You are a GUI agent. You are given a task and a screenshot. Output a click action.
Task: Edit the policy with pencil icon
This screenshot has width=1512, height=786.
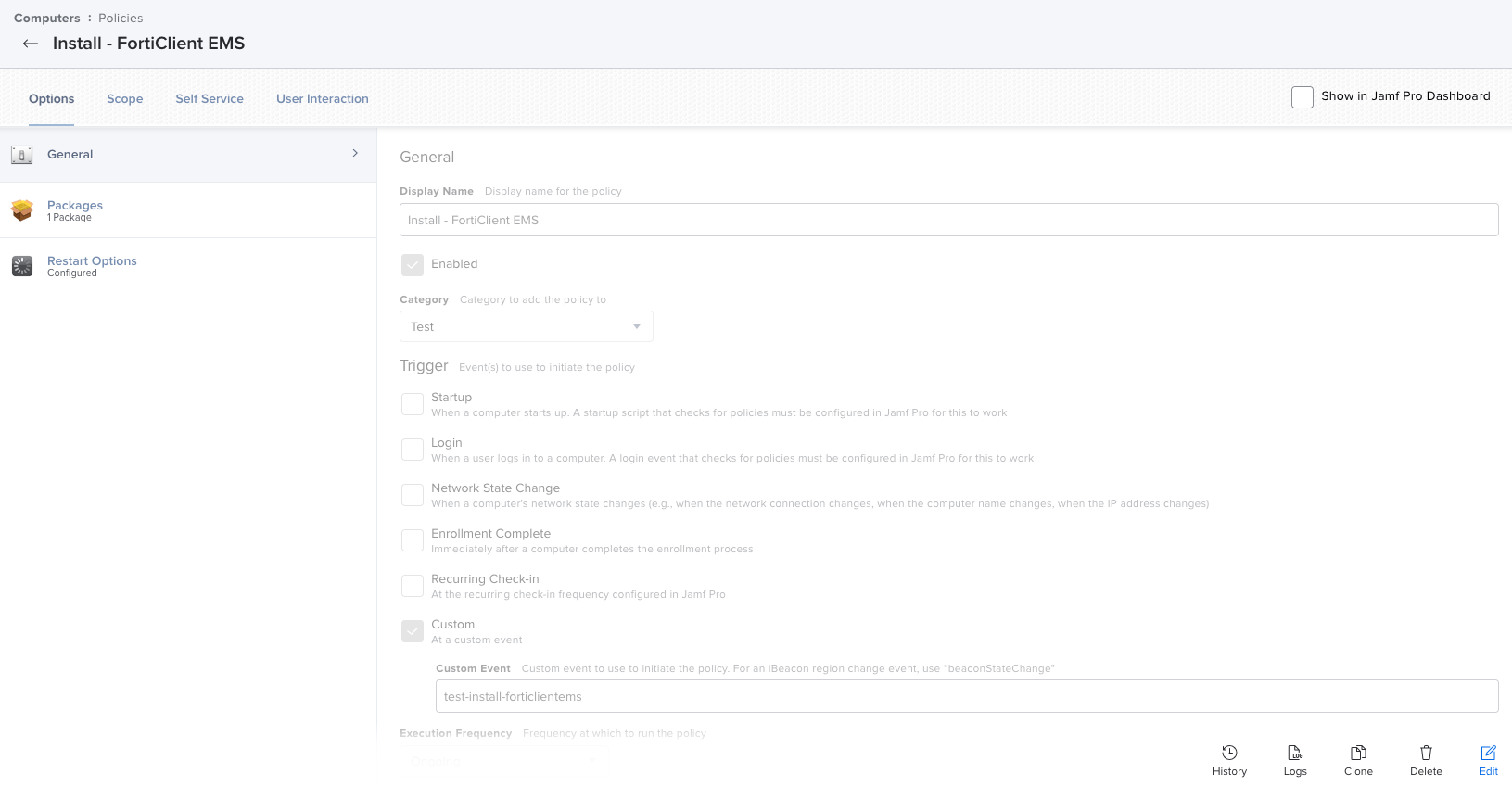(1488, 760)
